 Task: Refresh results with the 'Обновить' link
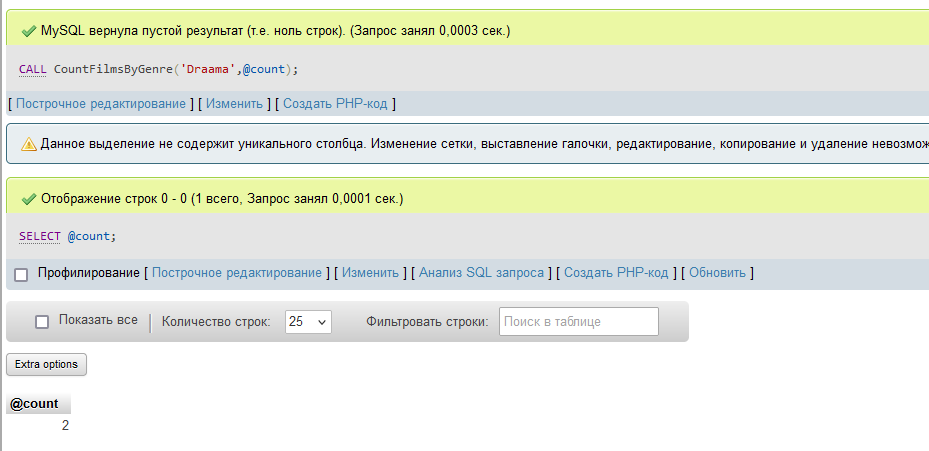pyautogui.click(x=717, y=273)
